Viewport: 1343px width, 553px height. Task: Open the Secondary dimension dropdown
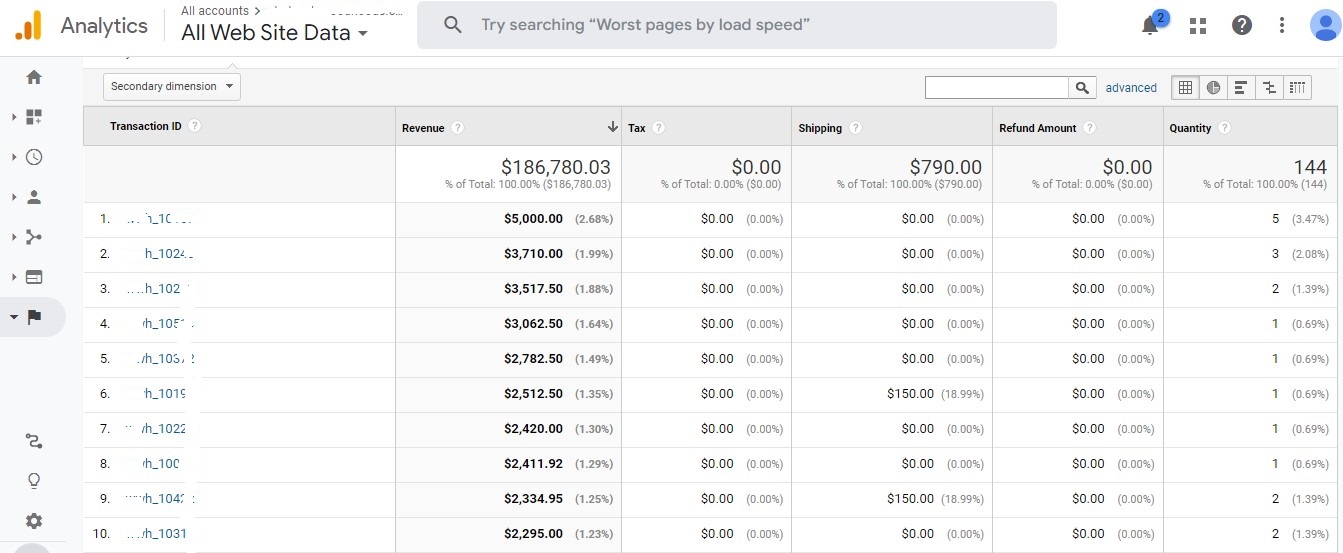click(x=171, y=87)
